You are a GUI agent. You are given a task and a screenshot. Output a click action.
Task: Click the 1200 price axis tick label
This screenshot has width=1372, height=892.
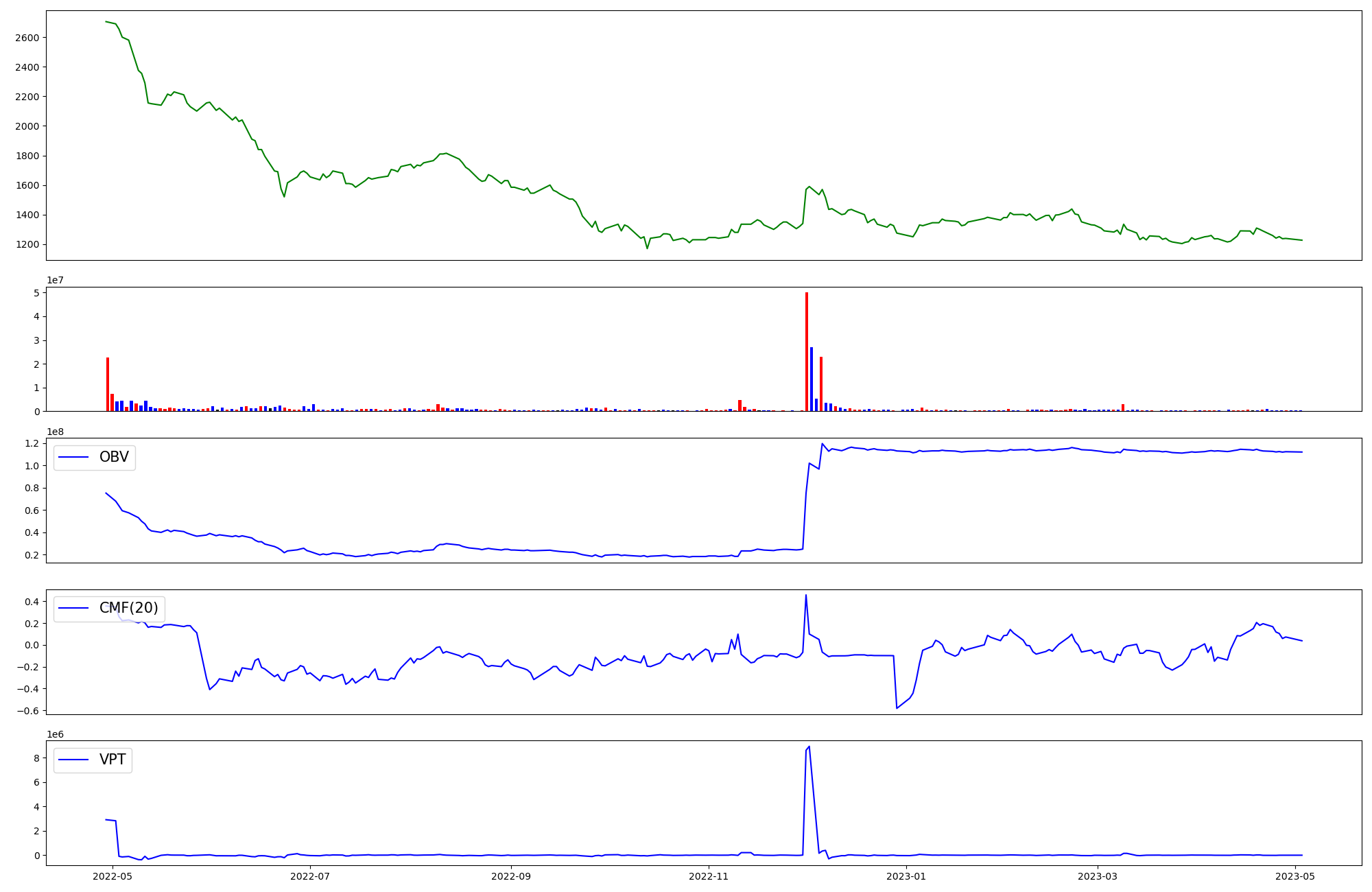(27, 245)
